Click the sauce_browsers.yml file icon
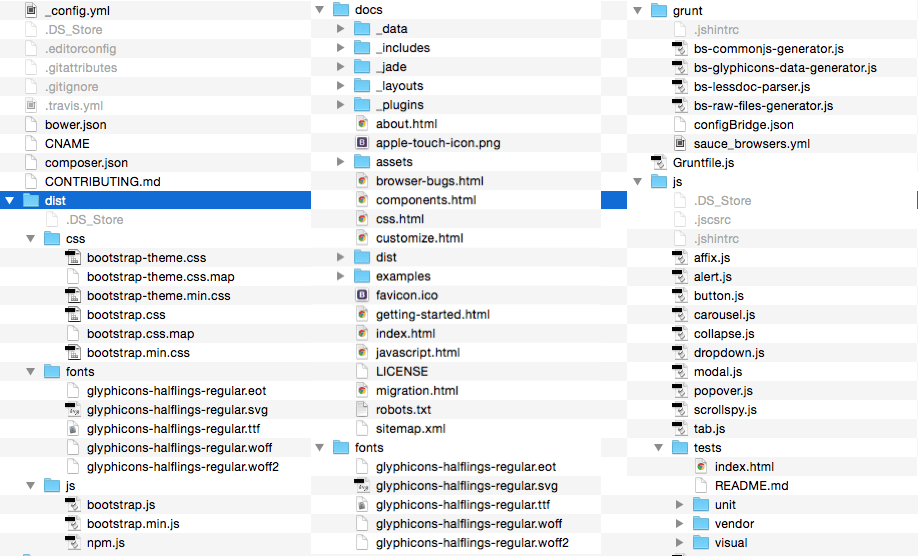This screenshot has width=918, height=556. tap(680, 143)
